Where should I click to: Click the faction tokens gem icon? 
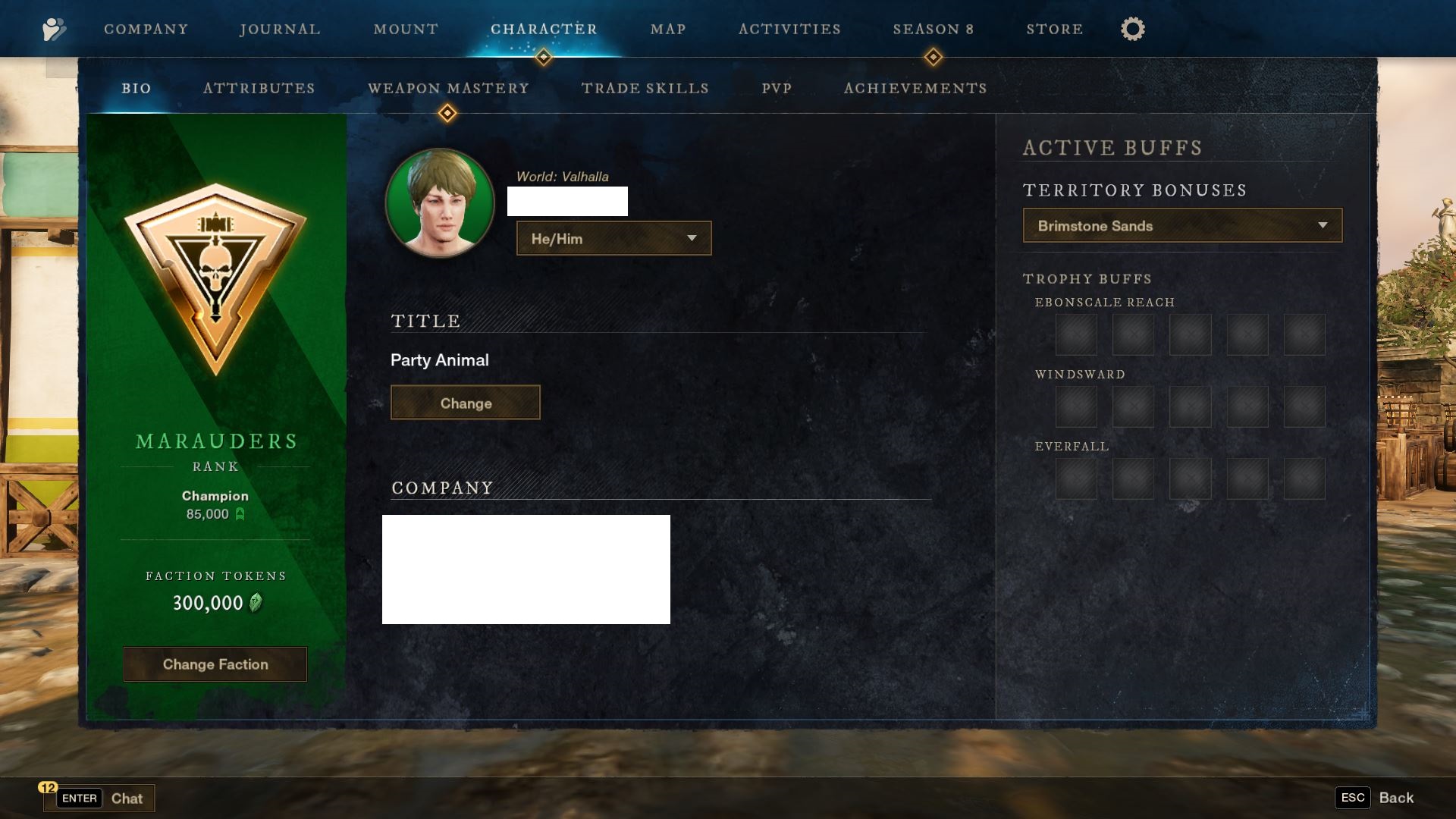tap(256, 603)
